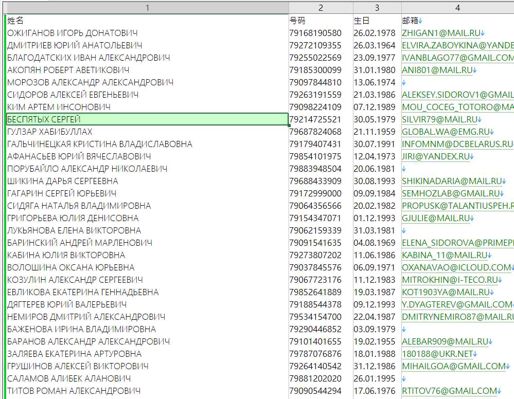The image size is (514, 399).
Task: Open the email IVANBLAGO77@GMAIL.COM
Action: (x=458, y=58)
